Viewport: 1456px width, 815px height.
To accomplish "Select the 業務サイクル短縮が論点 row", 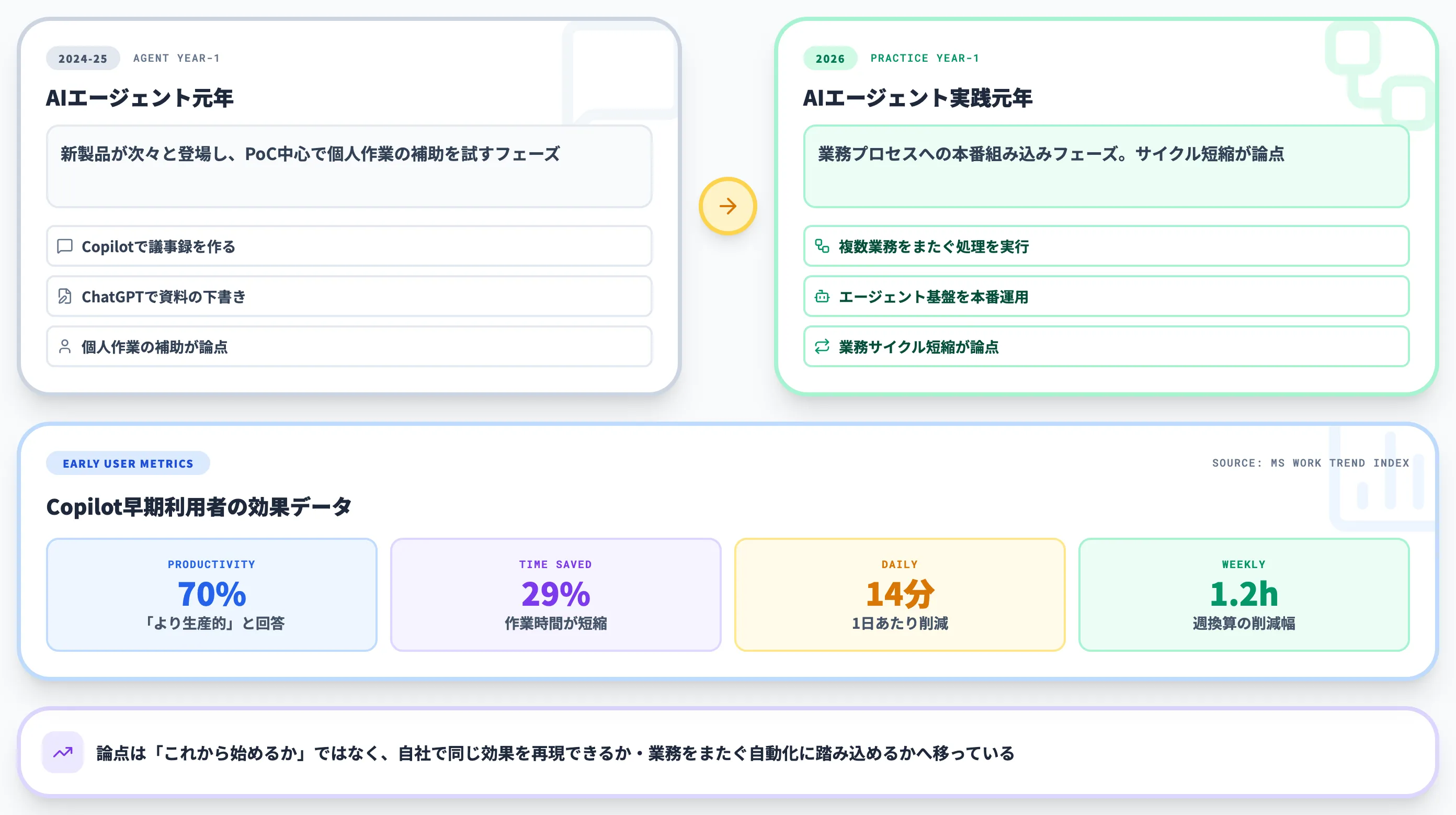I will (1106, 346).
